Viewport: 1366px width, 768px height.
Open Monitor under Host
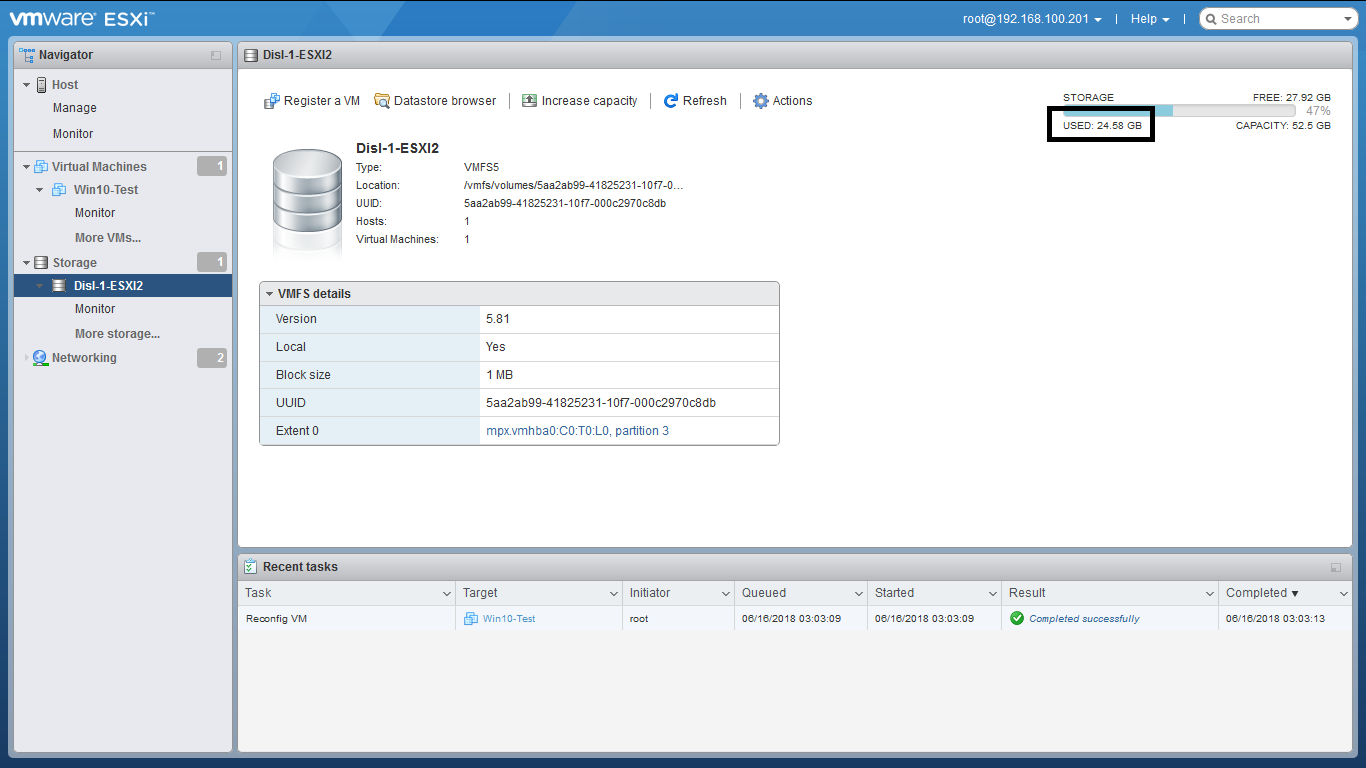(x=73, y=134)
